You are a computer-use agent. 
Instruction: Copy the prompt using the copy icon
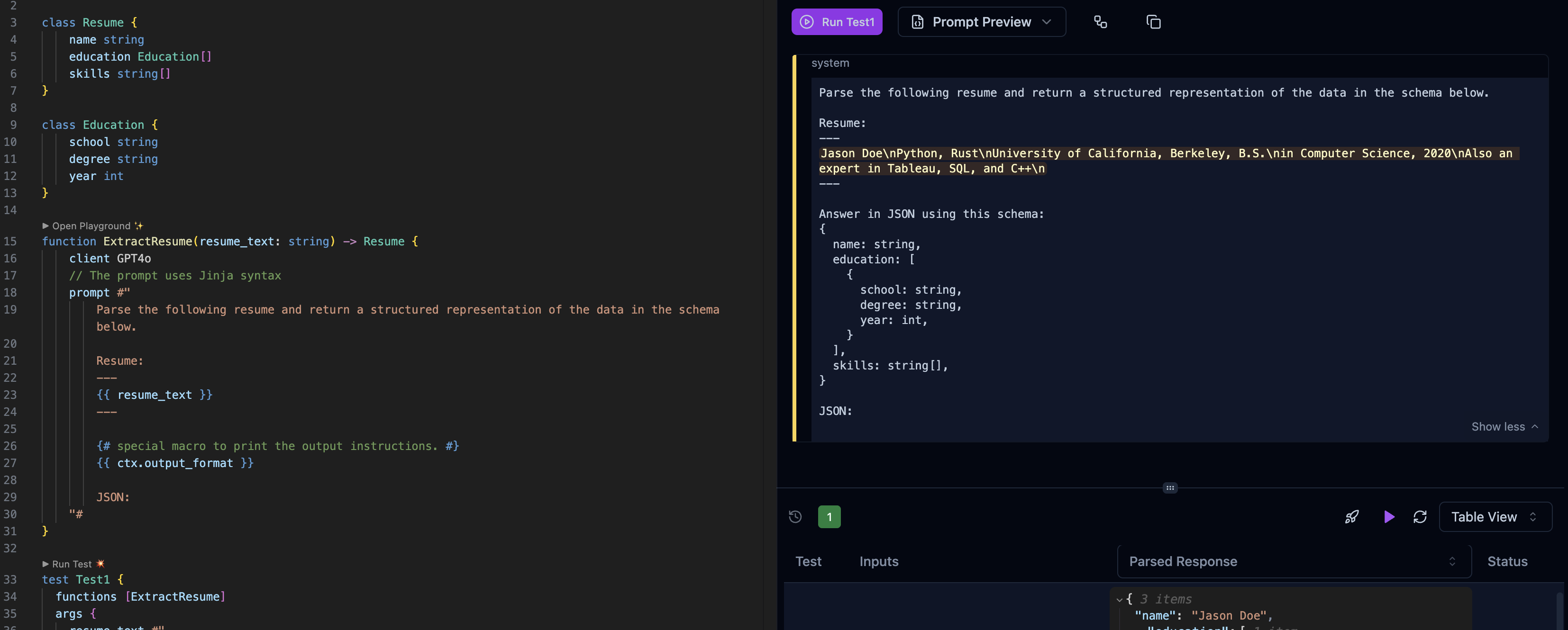tap(1153, 22)
